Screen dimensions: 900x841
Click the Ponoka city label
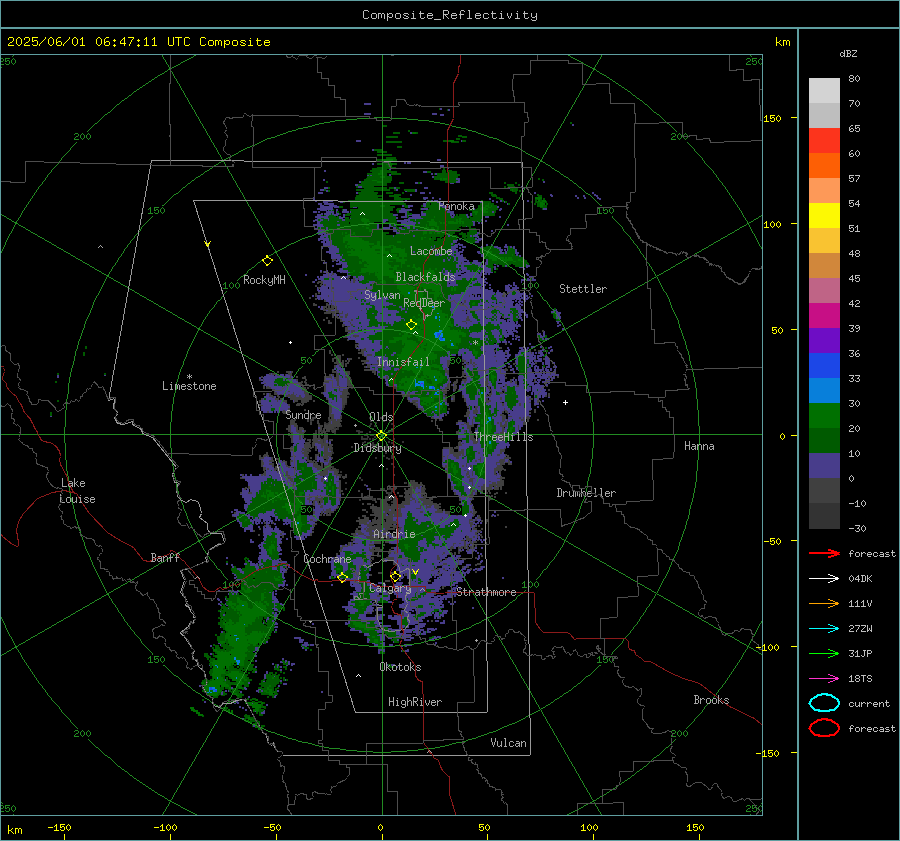coord(456,206)
